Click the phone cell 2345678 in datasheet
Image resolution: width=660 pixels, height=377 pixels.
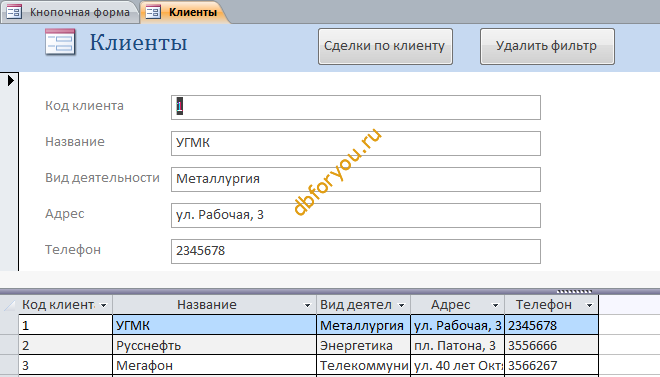tap(551, 325)
